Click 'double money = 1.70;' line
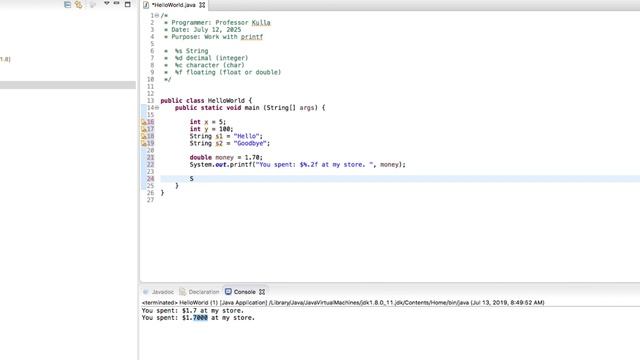Screen dimensions: 640x360 pyautogui.click(x=226, y=158)
